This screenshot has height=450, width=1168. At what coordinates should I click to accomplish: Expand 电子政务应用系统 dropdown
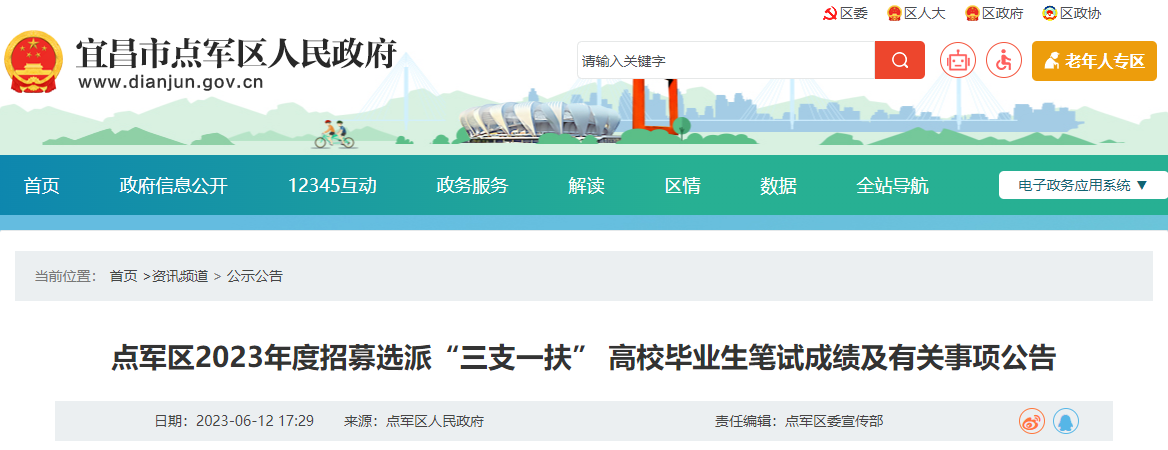click(1083, 185)
